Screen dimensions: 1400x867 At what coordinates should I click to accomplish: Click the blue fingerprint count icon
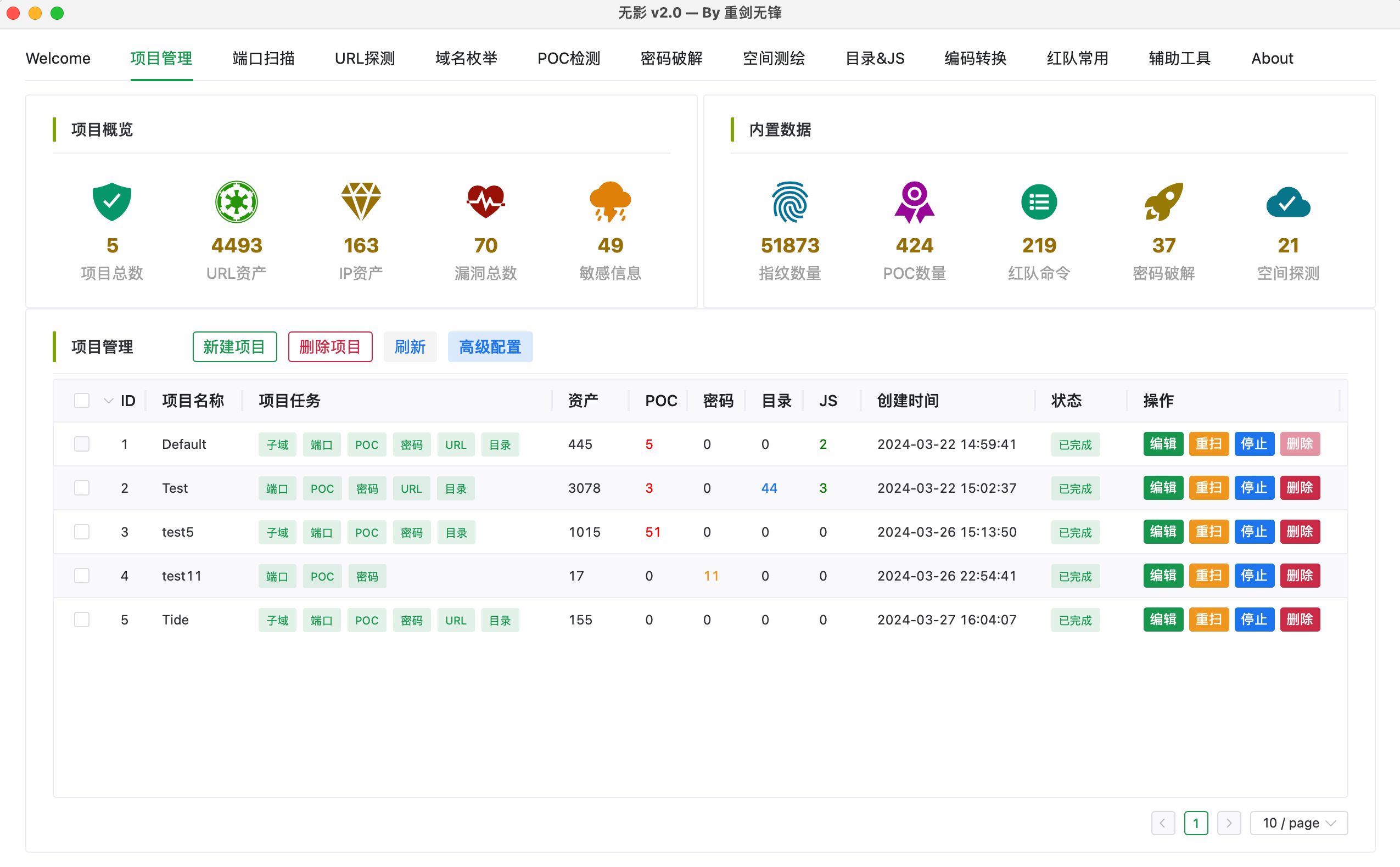(789, 202)
